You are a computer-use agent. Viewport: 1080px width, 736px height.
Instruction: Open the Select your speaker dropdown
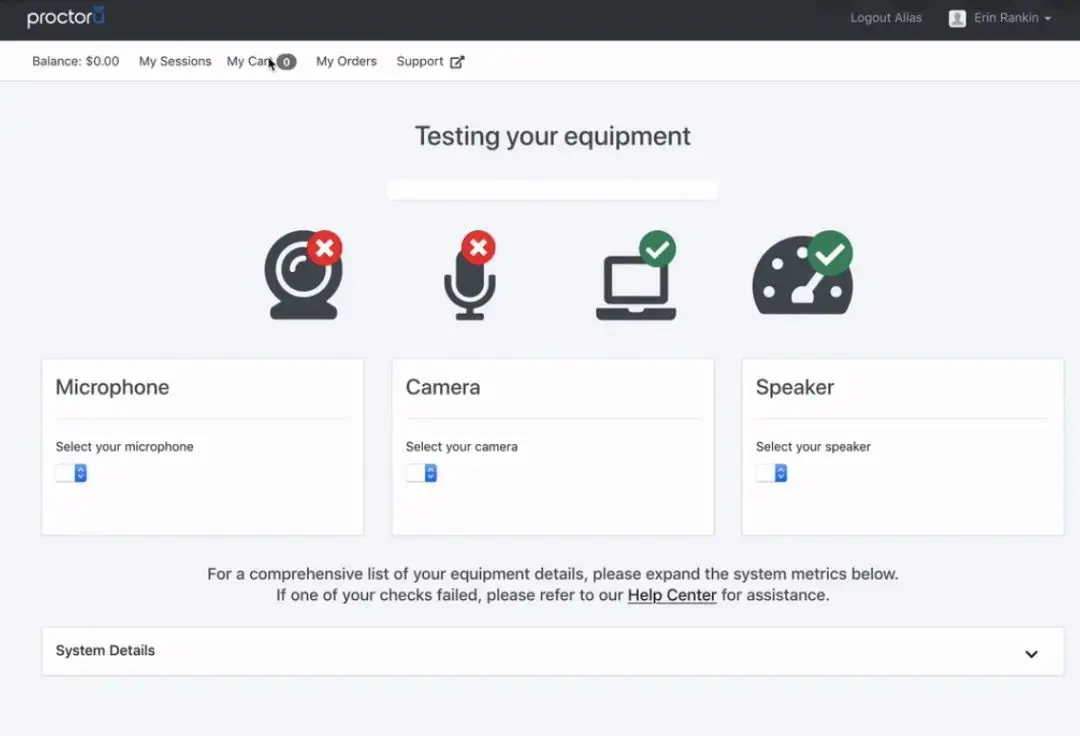click(x=771, y=473)
